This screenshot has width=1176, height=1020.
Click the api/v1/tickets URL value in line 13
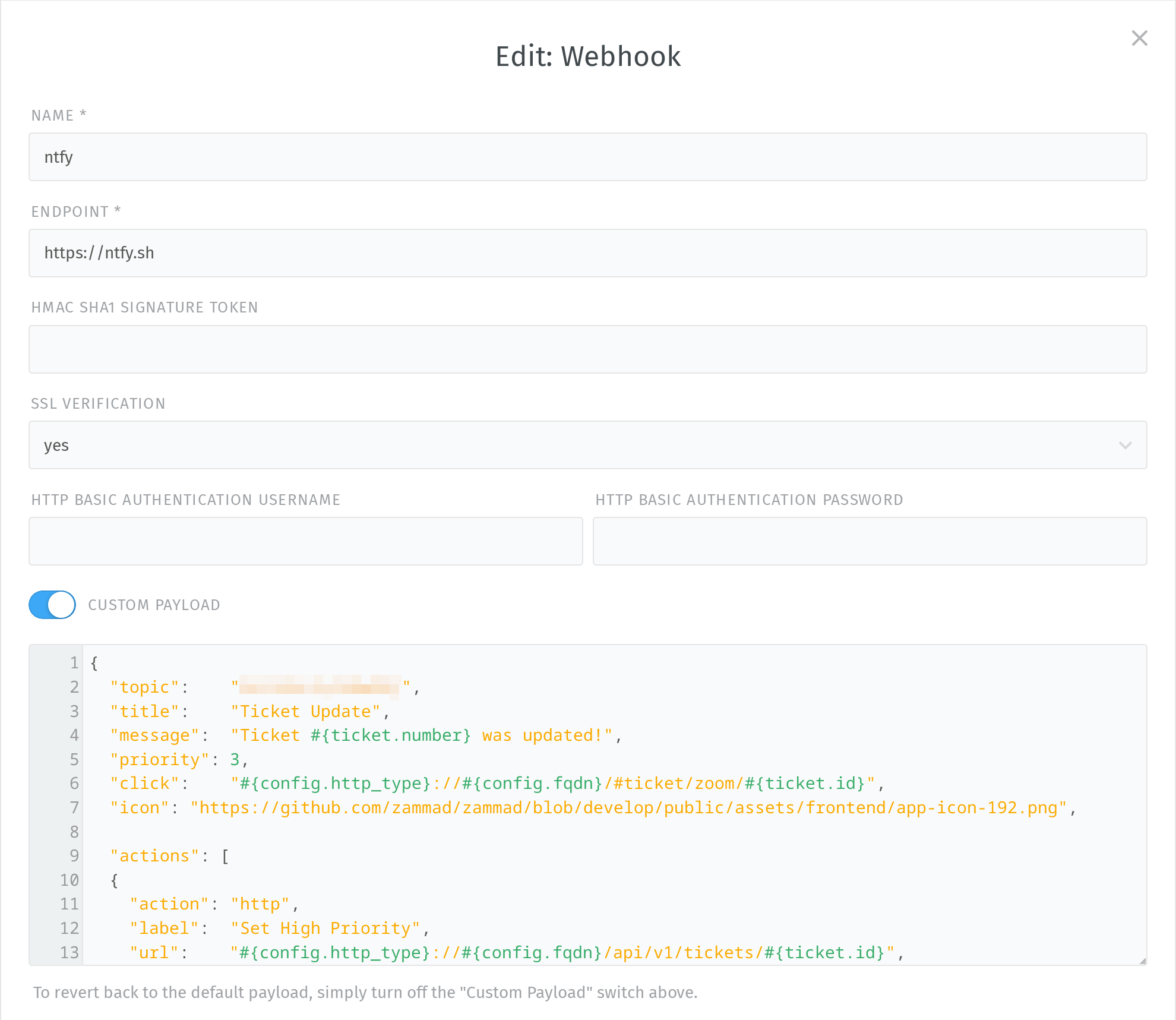pos(563,953)
